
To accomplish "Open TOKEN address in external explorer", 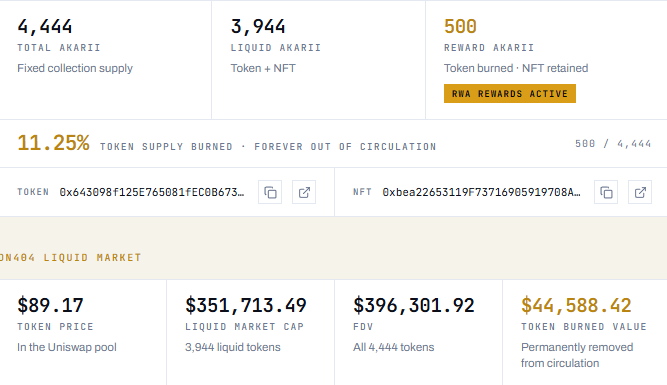I will pyautogui.click(x=304, y=192).
